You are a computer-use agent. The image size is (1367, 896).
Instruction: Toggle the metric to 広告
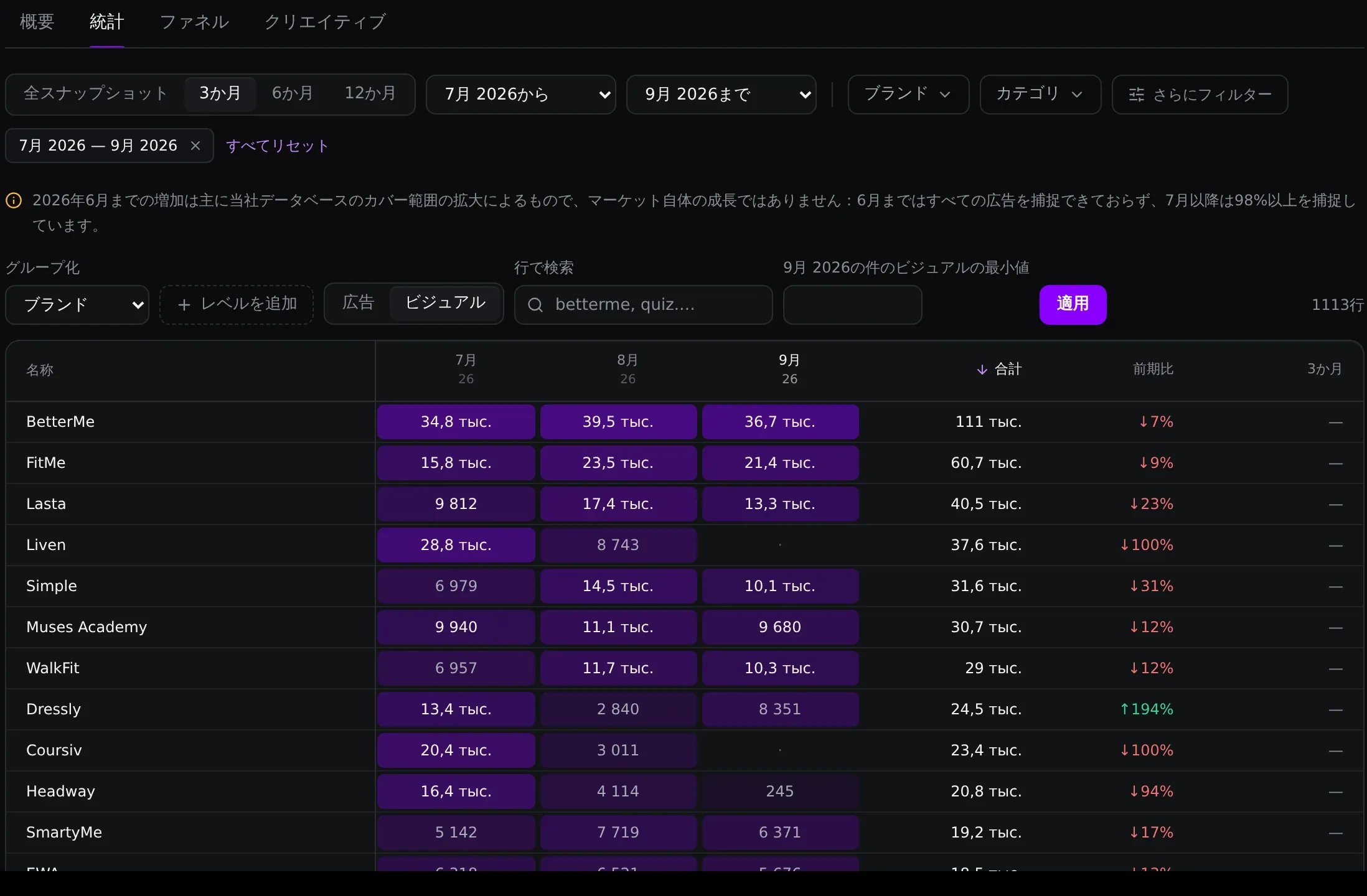tap(358, 303)
